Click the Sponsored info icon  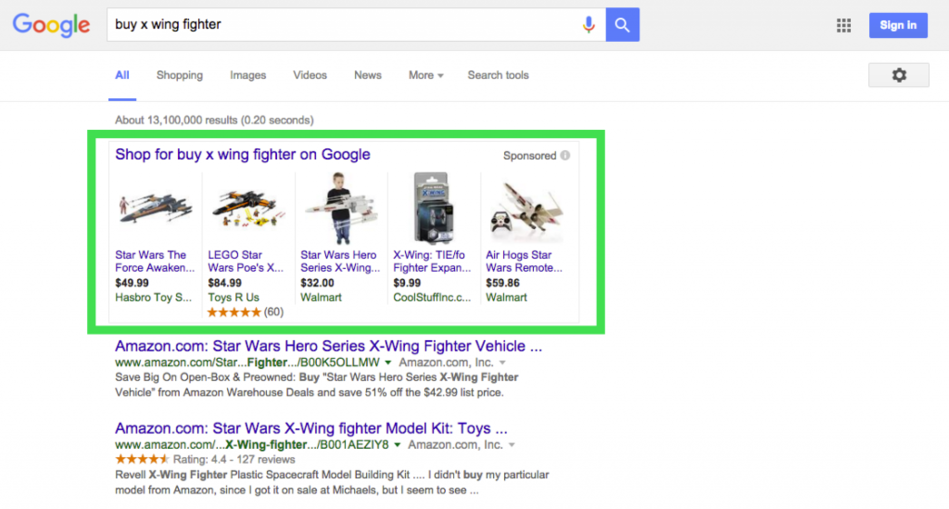click(565, 156)
